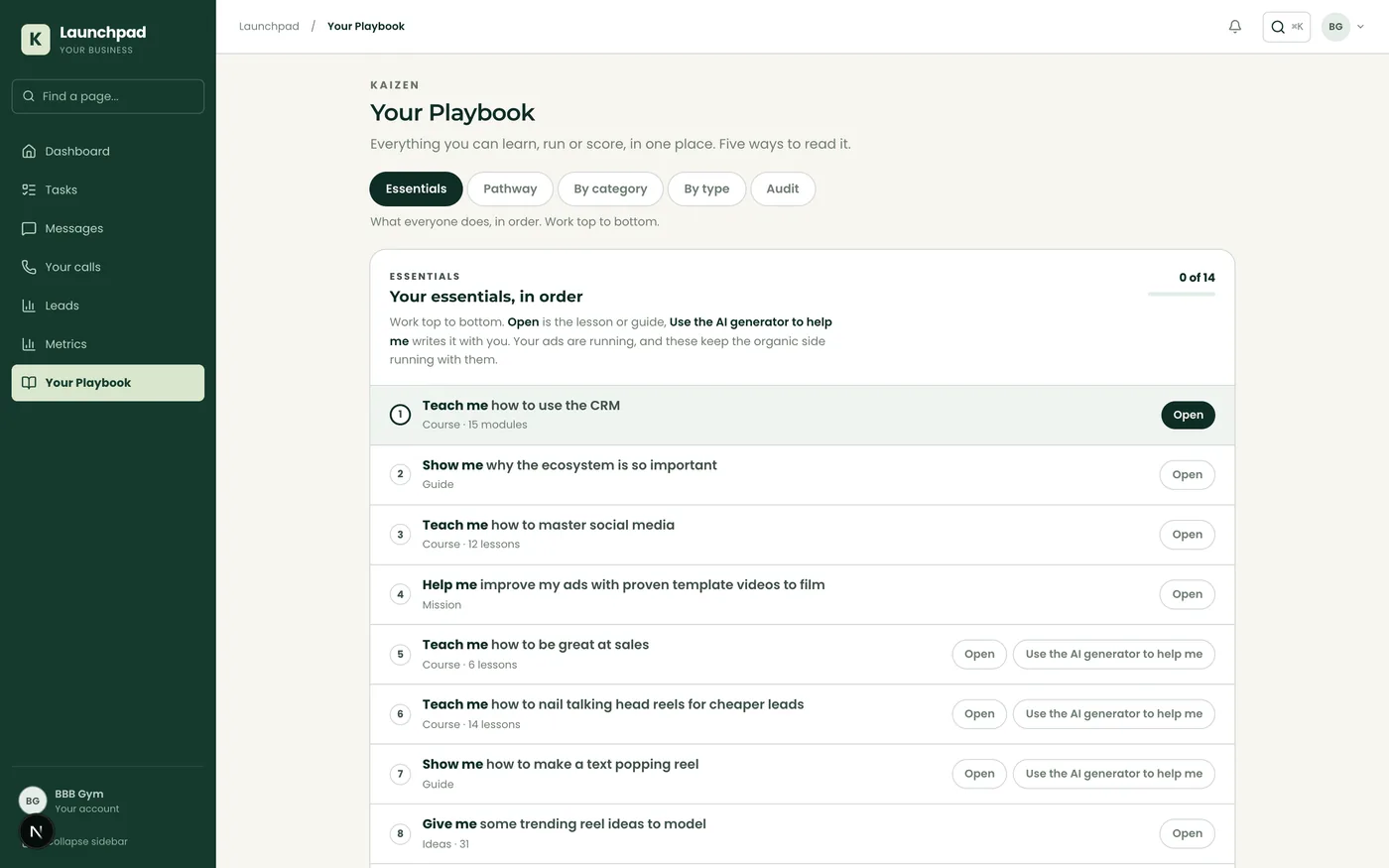Click step number 6 circle for talking head reels
The height and width of the screenshot is (868, 1389).
(400, 714)
